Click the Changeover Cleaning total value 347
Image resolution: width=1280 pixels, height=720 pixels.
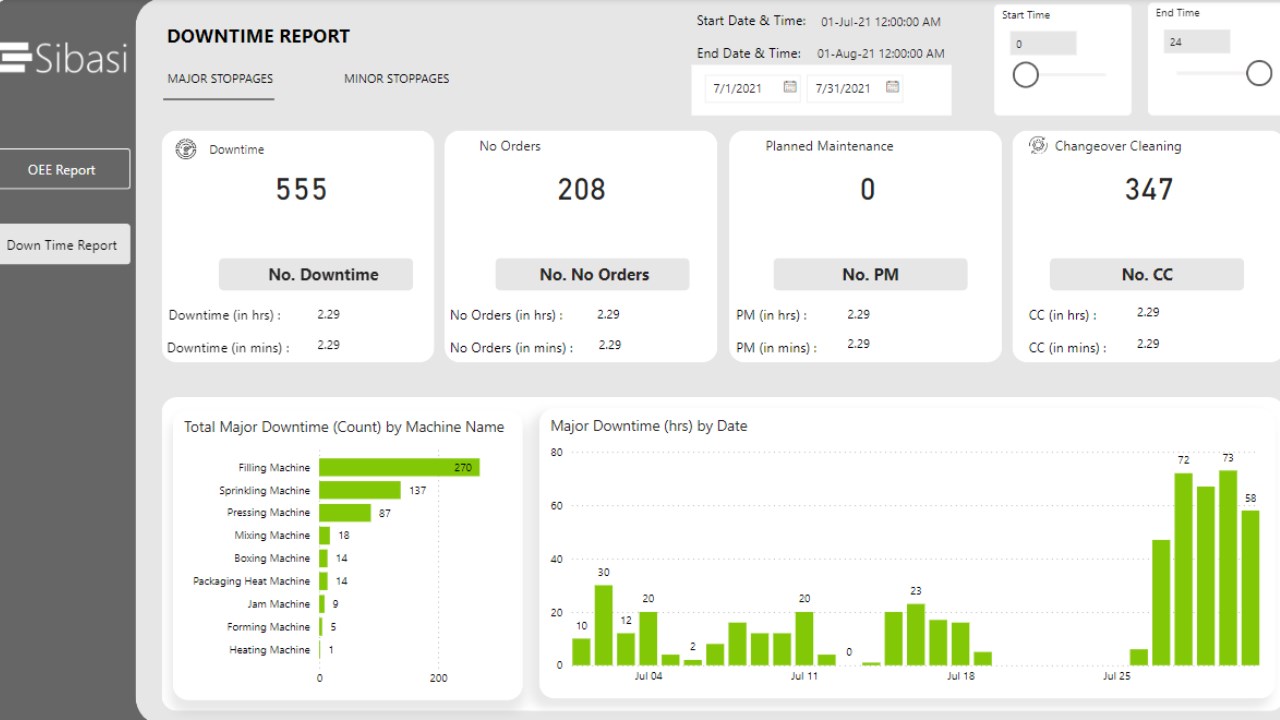(1148, 189)
